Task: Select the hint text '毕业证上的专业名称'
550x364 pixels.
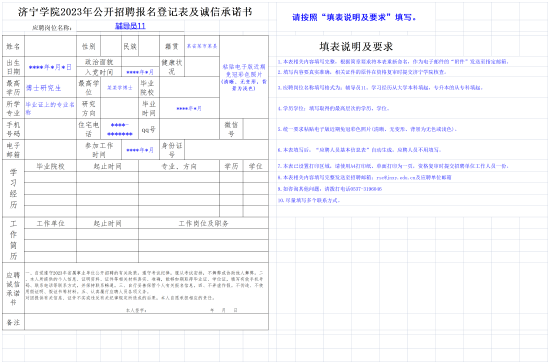Action: coord(50,108)
